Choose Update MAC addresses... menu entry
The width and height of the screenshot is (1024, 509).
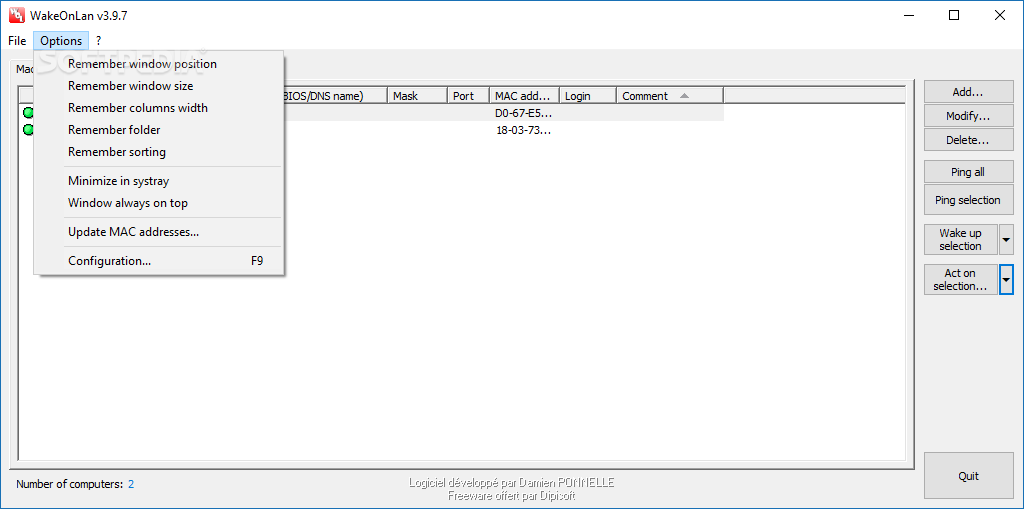[x=159, y=232]
